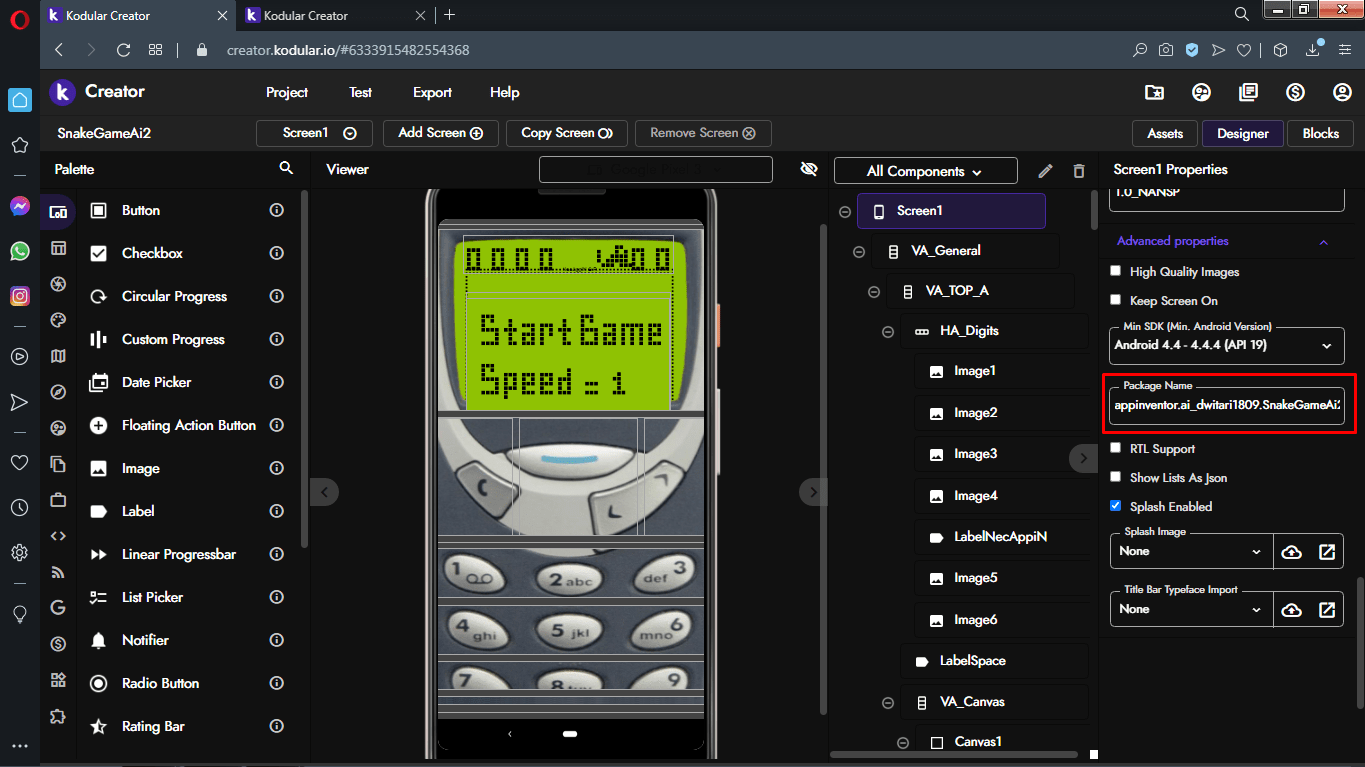This screenshot has width=1365, height=767.
Task: Uncheck Splash Enabled checkbox
Action: [1116, 506]
